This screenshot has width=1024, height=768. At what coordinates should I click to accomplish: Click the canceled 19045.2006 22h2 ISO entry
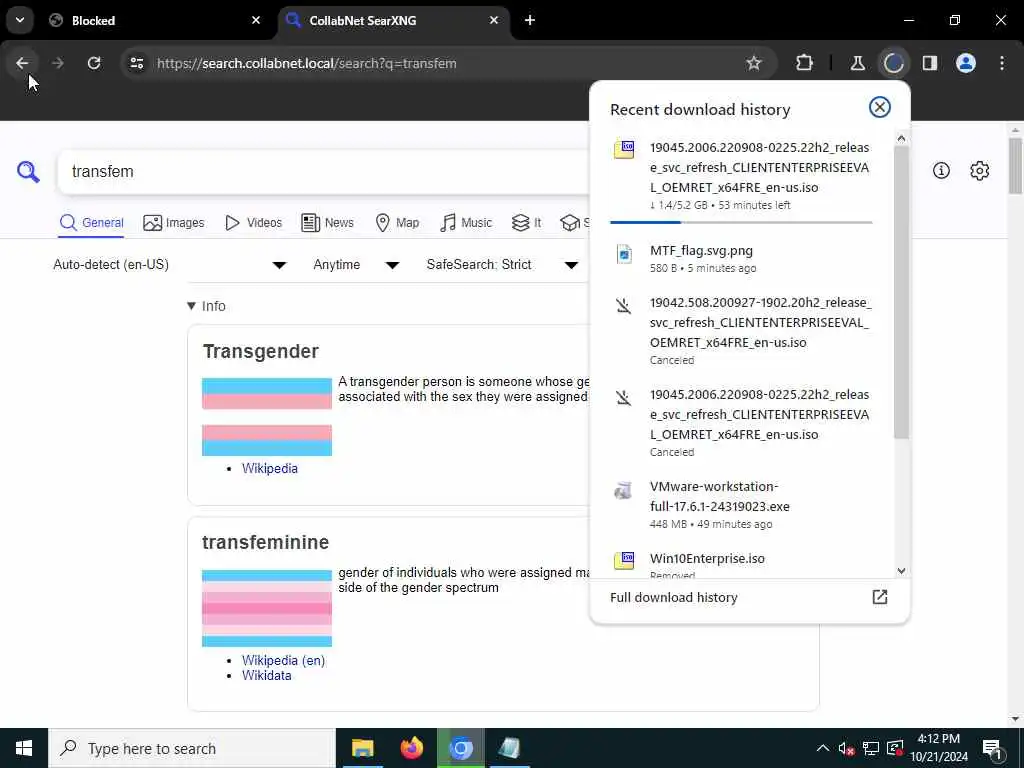tap(741, 423)
